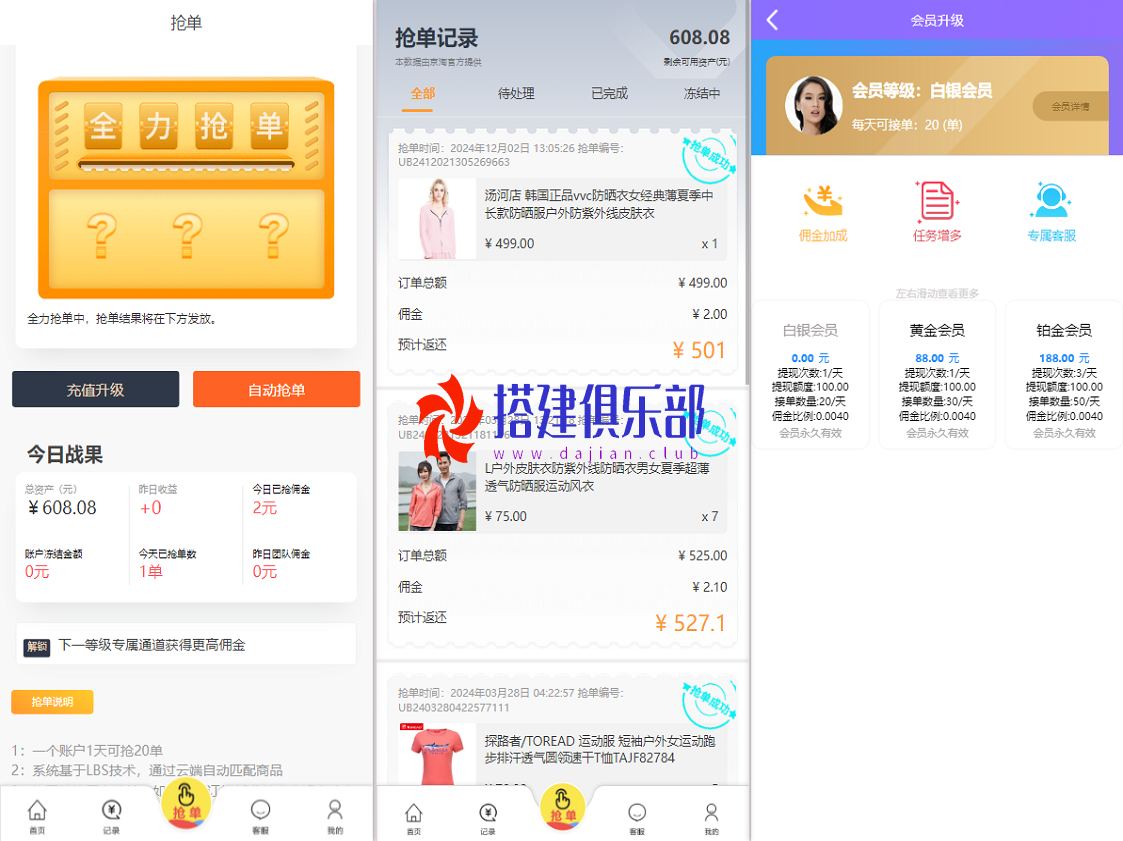View 会员详情 on the membership card

[x=1070, y=107]
